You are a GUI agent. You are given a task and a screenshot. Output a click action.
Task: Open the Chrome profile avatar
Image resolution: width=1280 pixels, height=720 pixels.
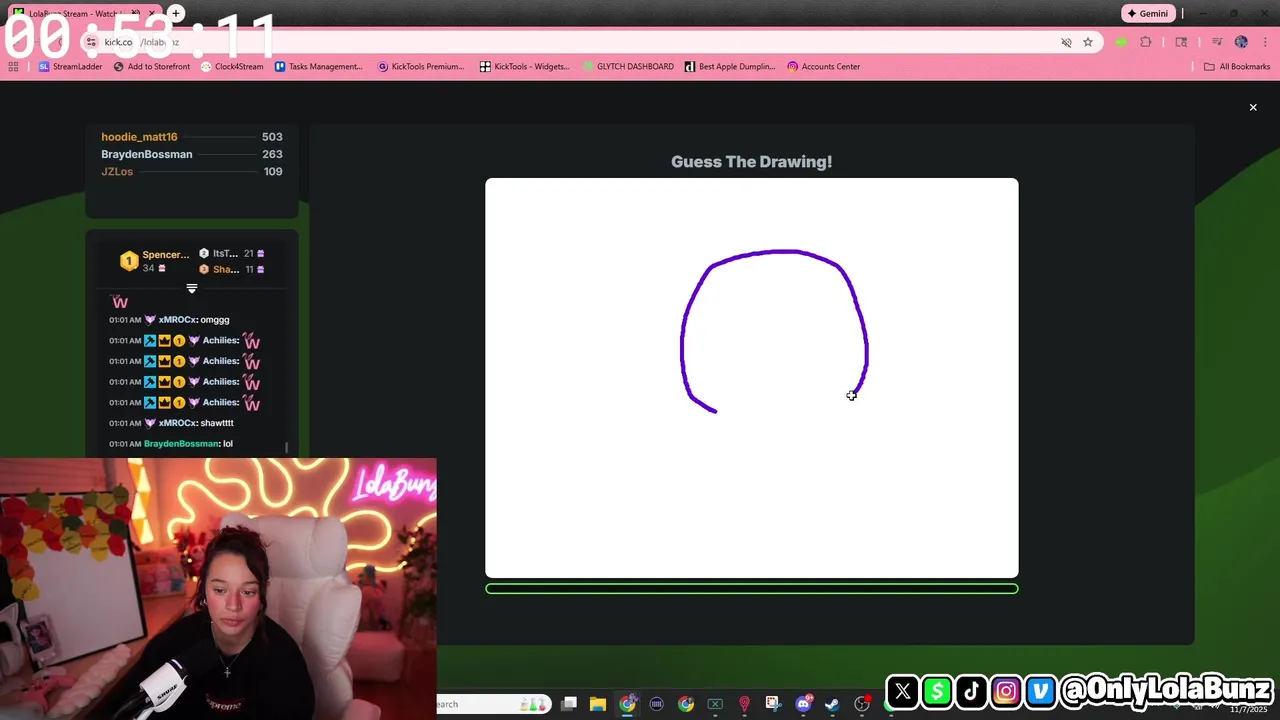click(x=1241, y=42)
